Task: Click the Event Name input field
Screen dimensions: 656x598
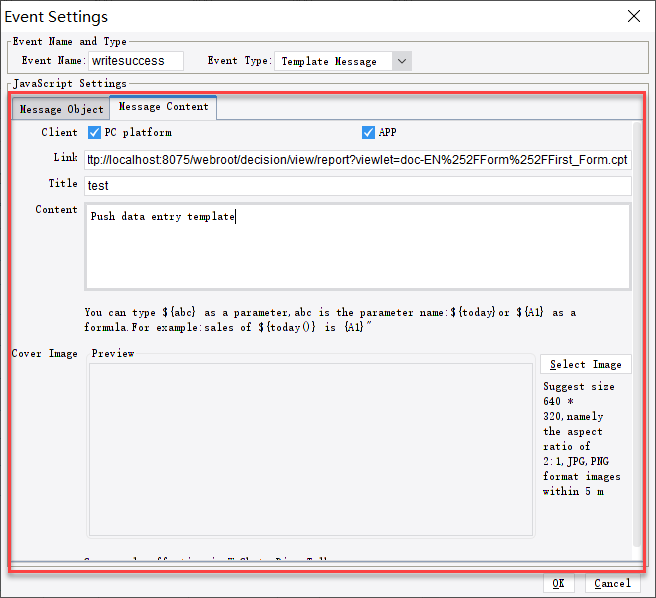Action: pyautogui.click(x=136, y=61)
